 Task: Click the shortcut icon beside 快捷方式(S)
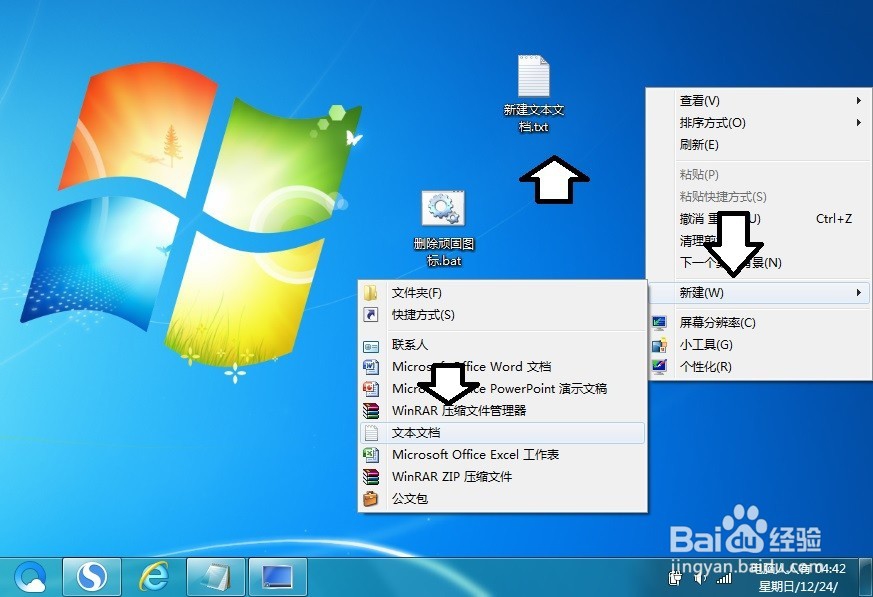pyautogui.click(x=371, y=315)
